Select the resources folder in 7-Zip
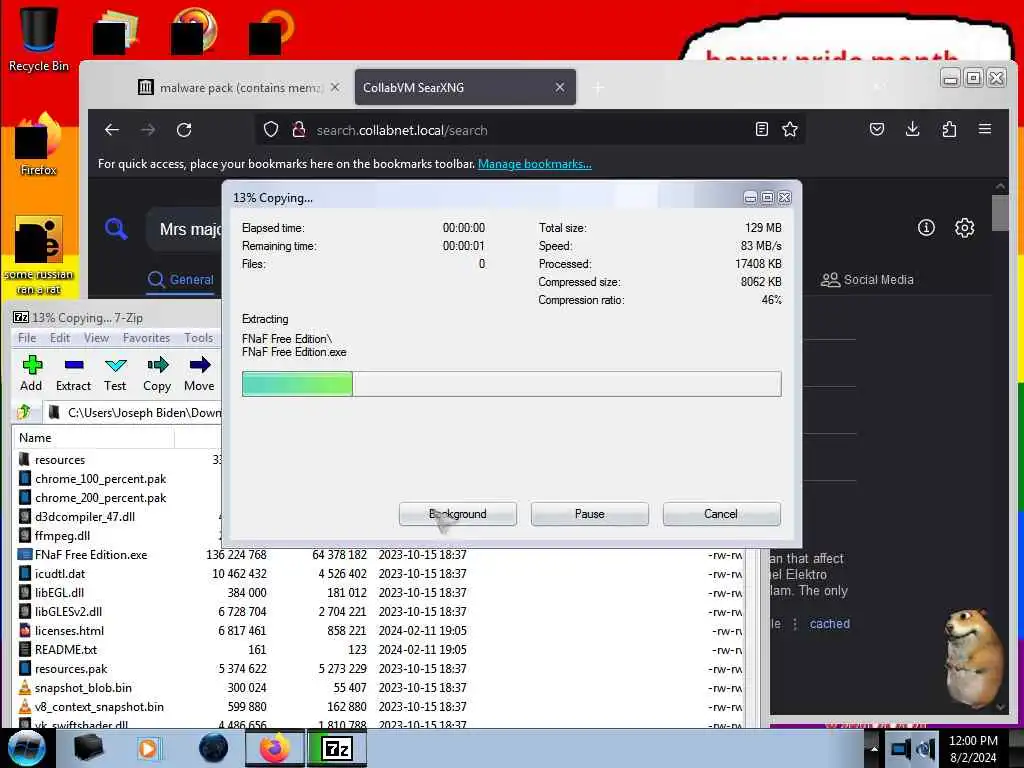Viewport: 1024px width, 768px height. [x=60, y=460]
